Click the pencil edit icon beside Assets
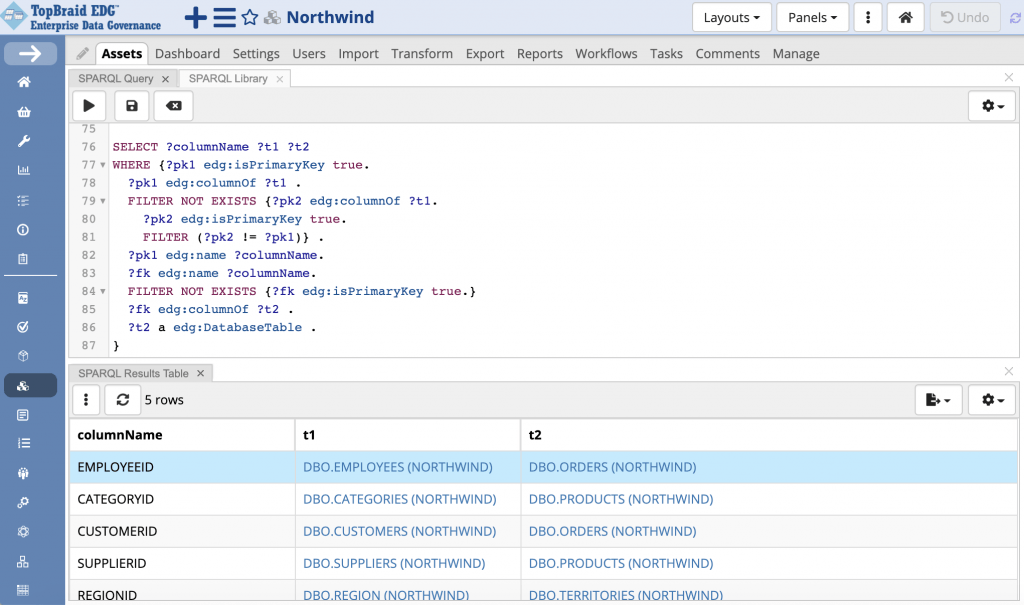The width and height of the screenshot is (1024, 605). click(x=82, y=54)
